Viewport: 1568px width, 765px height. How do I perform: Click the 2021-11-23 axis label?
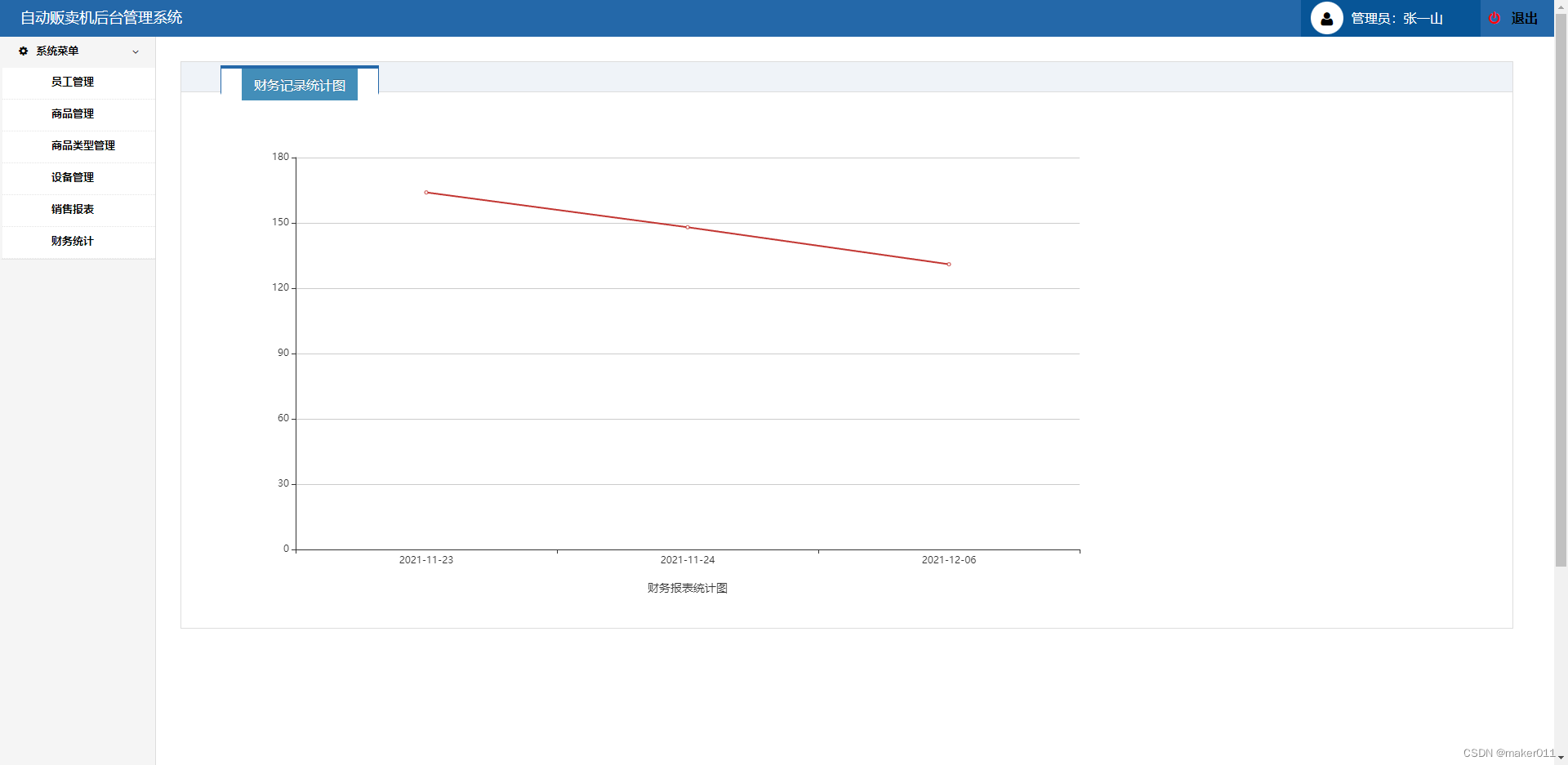(x=426, y=560)
